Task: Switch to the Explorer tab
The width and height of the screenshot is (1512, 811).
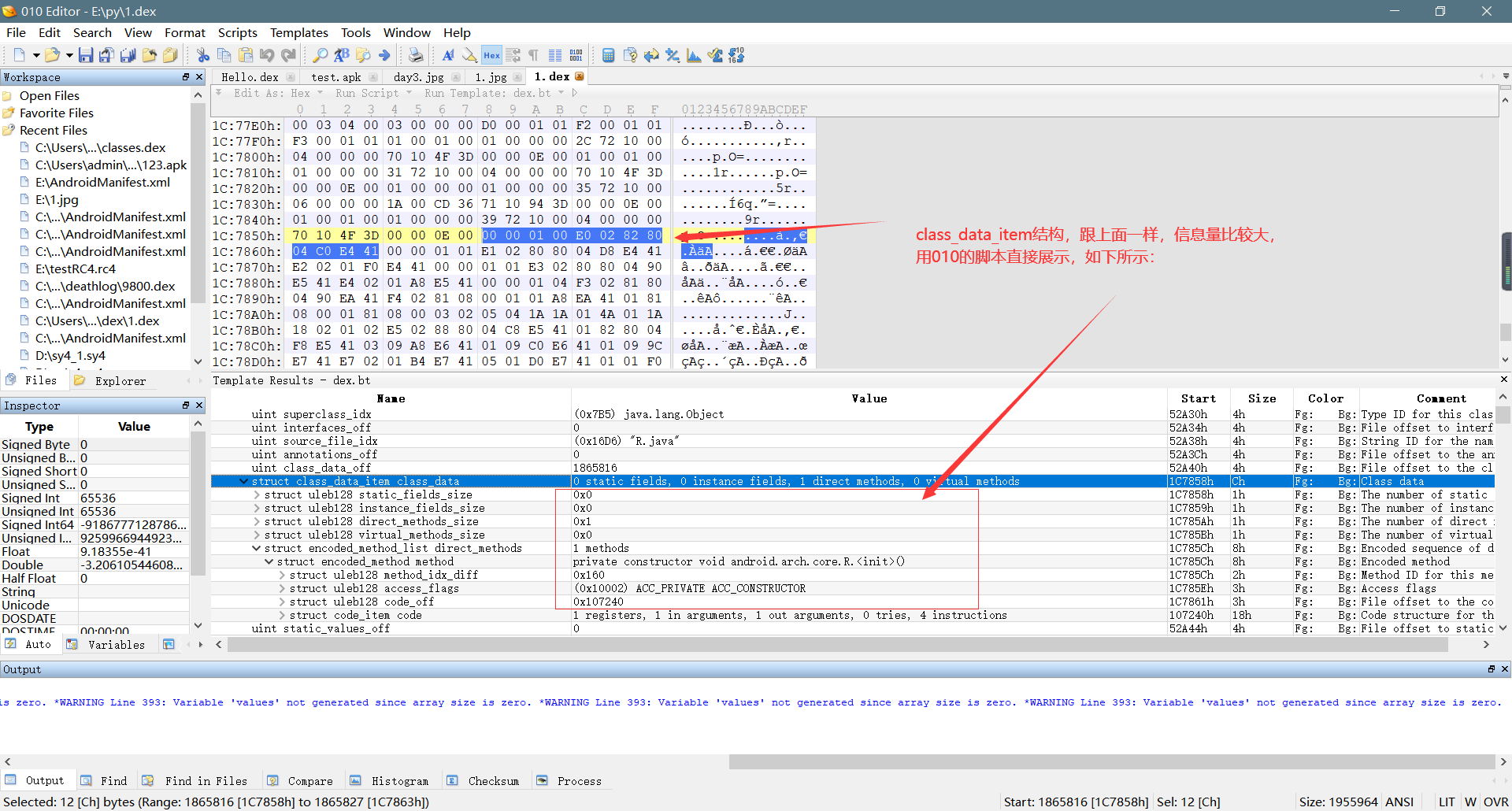Action: click(x=111, y=380)
